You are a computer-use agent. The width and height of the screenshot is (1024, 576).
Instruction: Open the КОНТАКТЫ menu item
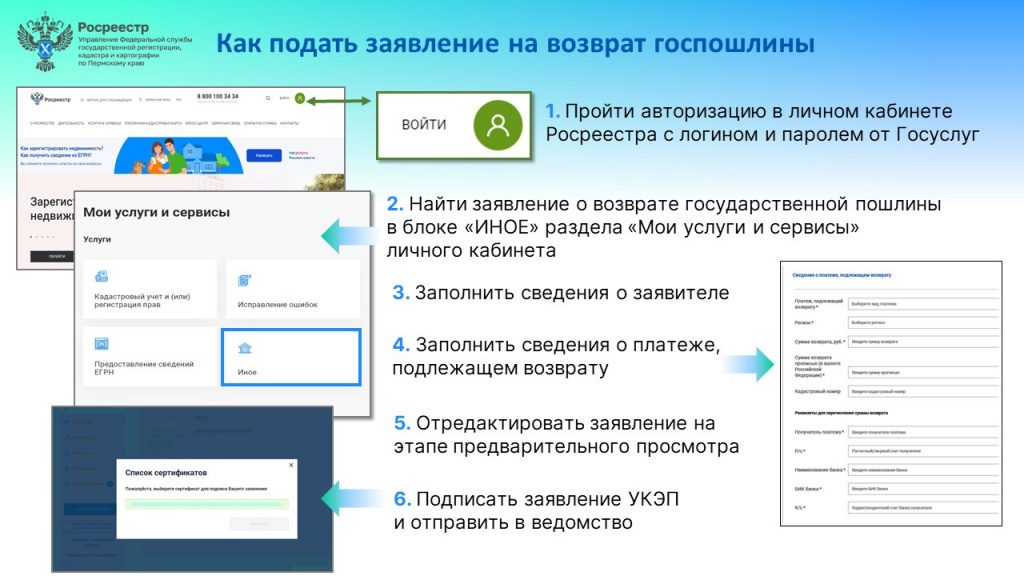pos(289,123)
